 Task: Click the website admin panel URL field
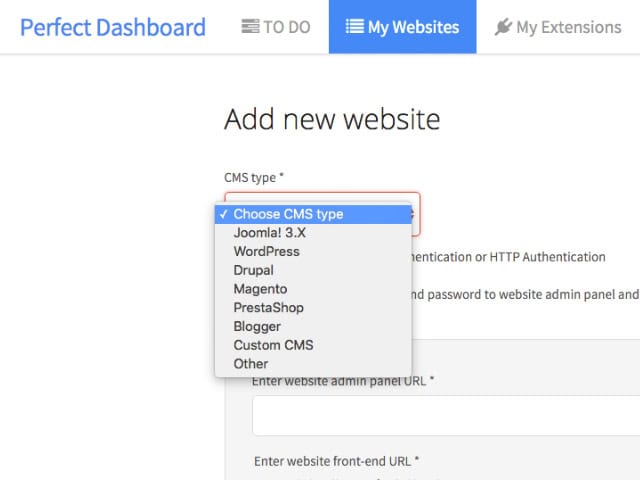[446, 416]
